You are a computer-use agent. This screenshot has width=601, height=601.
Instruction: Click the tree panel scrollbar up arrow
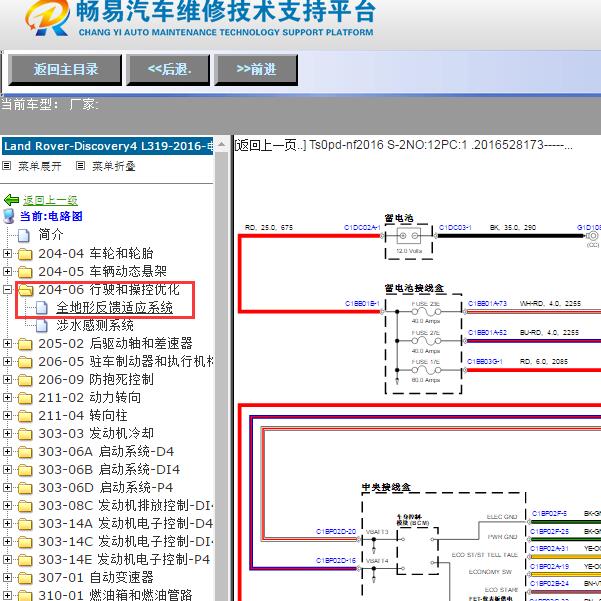pos(222,145)
